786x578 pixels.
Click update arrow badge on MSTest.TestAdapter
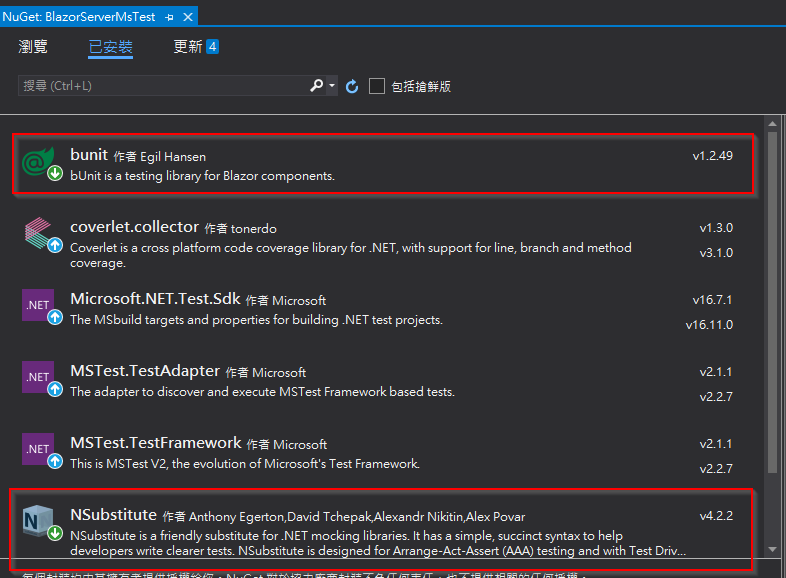tap(55, 389)
